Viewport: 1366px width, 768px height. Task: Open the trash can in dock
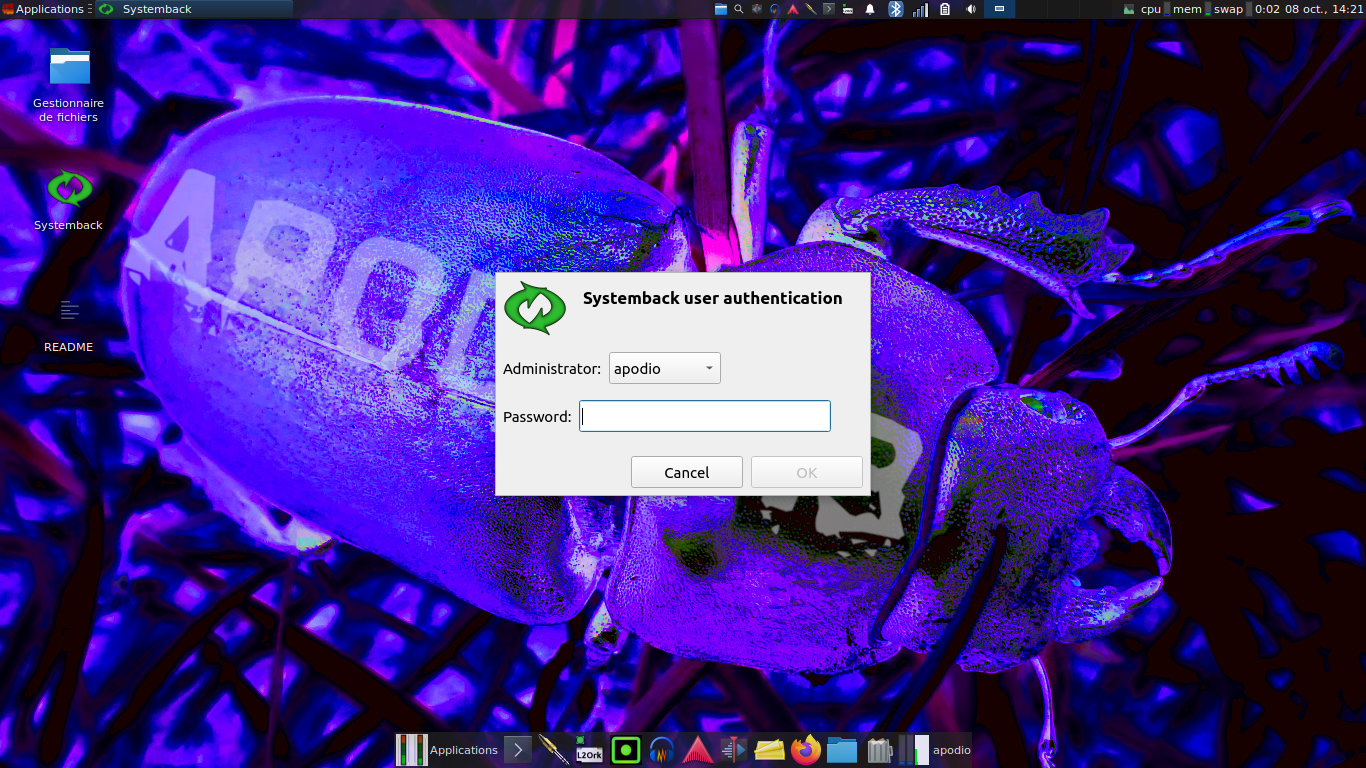tap(878, 749)
